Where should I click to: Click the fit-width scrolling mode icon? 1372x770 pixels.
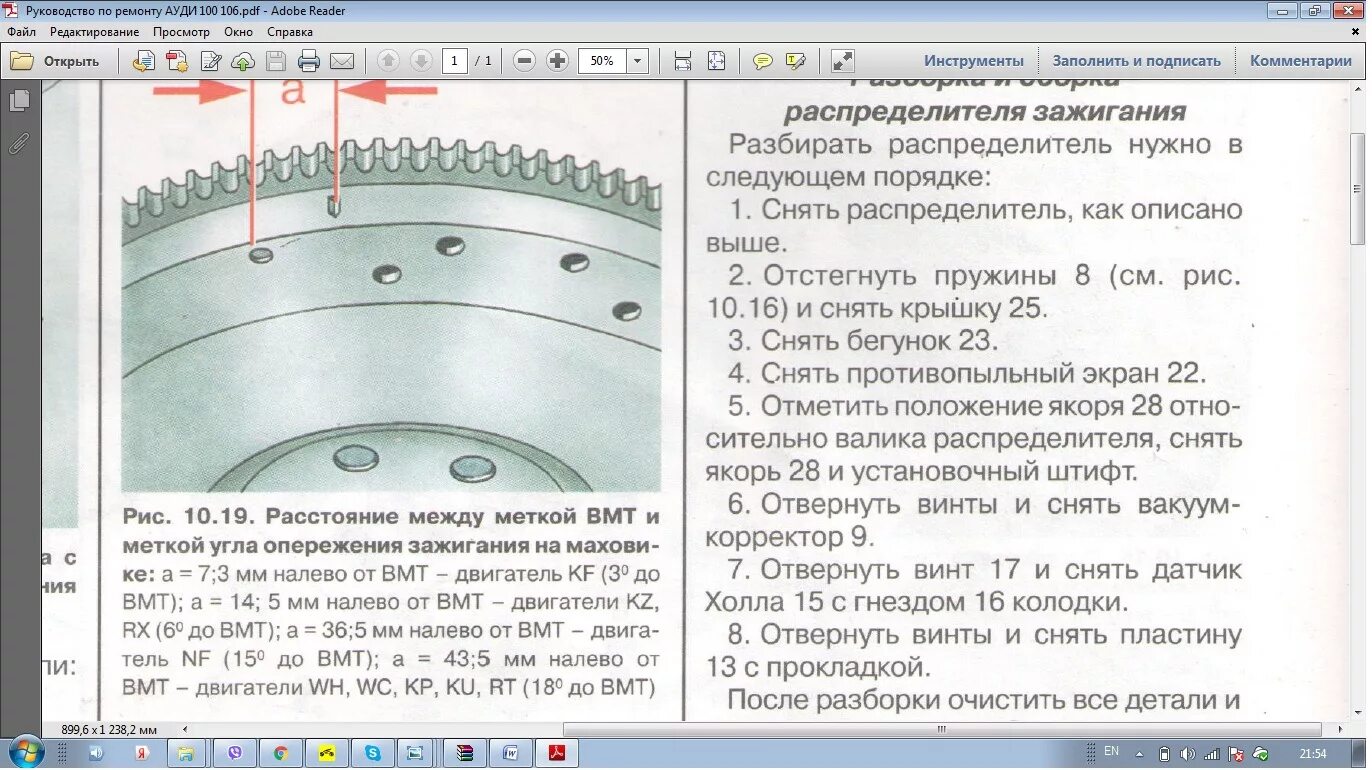(683, 61)
